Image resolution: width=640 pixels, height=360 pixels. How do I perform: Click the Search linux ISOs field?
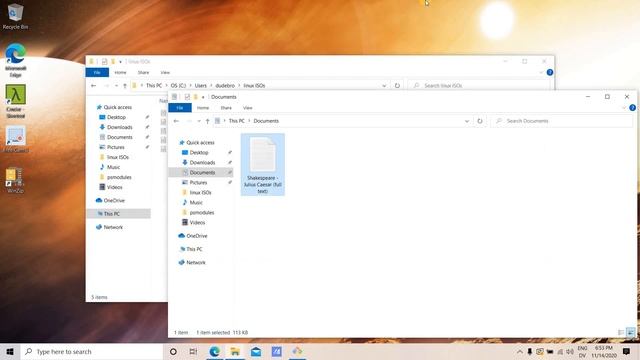coord(478,85)
